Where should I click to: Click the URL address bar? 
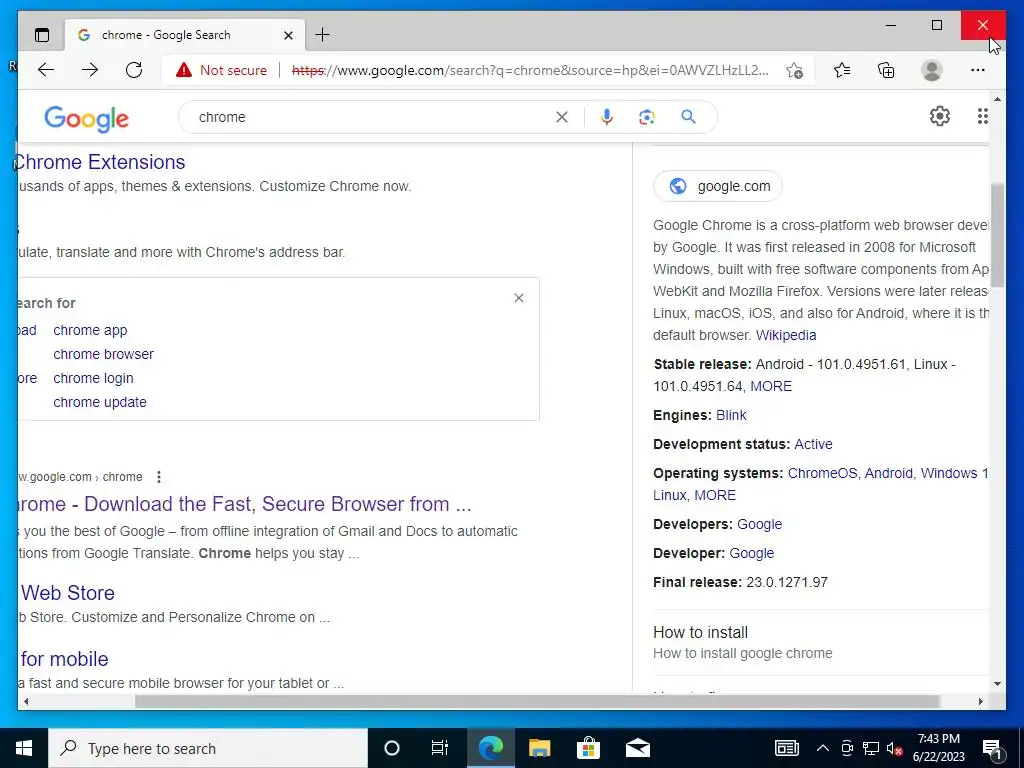(530, 70)
